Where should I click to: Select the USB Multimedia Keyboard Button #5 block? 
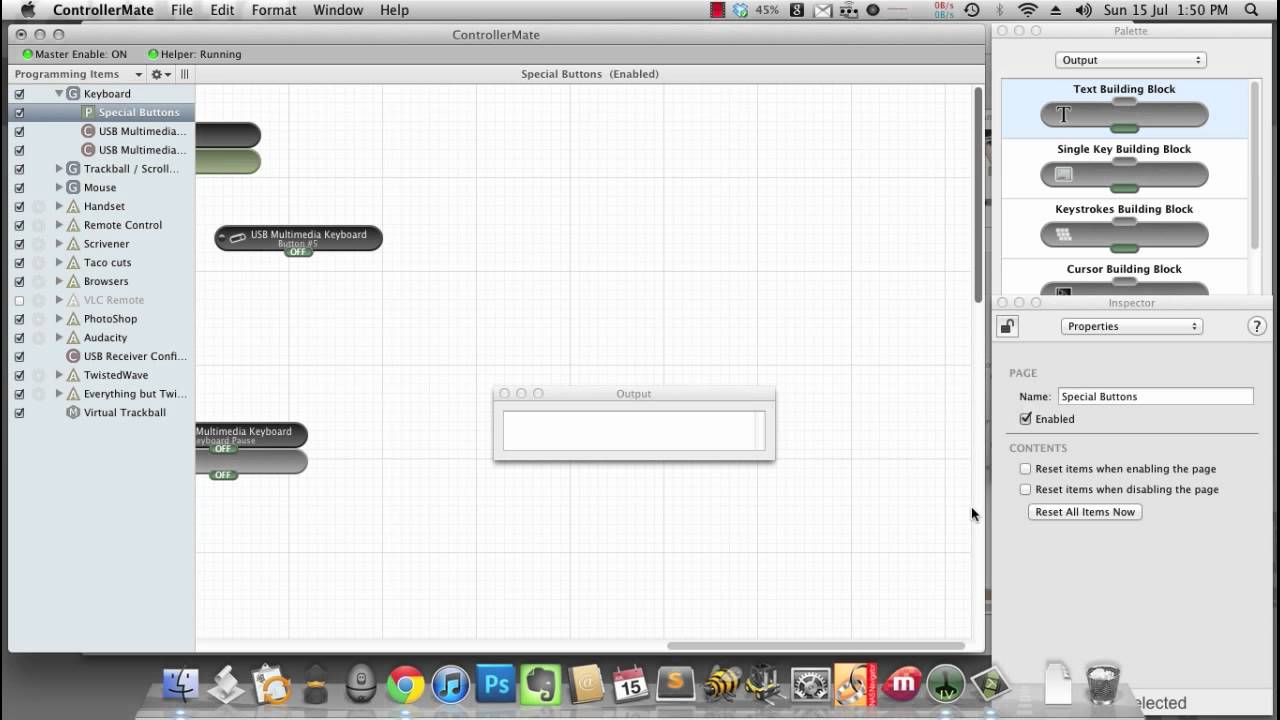click(x=298, y=238)
